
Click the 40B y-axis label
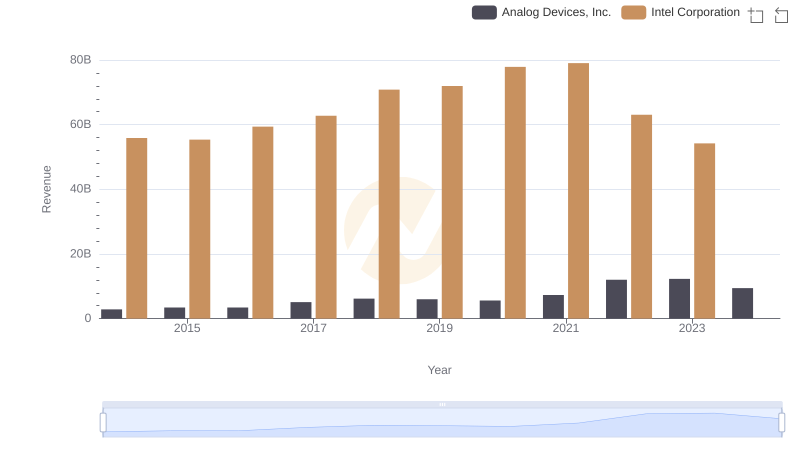(81, 189)
